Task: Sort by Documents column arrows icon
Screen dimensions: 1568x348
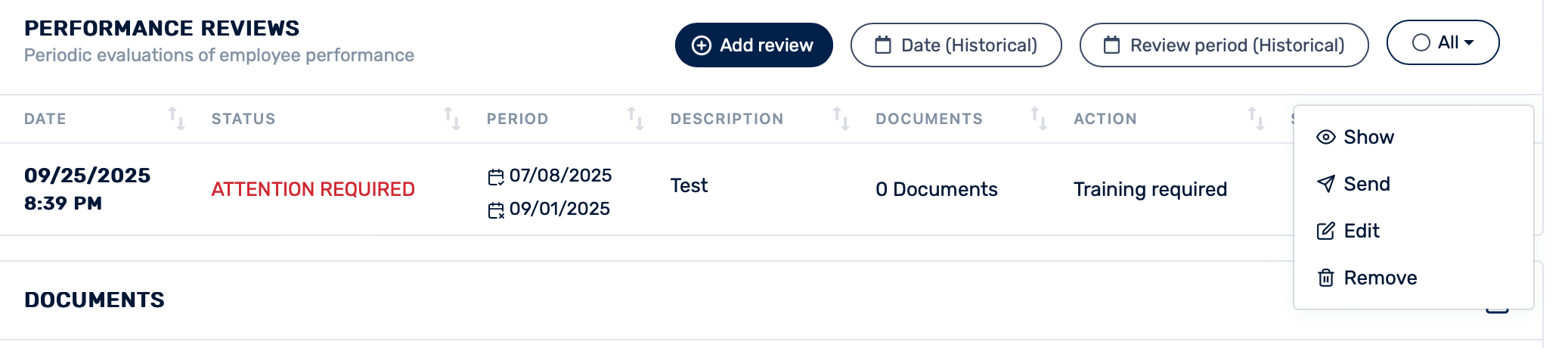Action: coord(1039,119)
